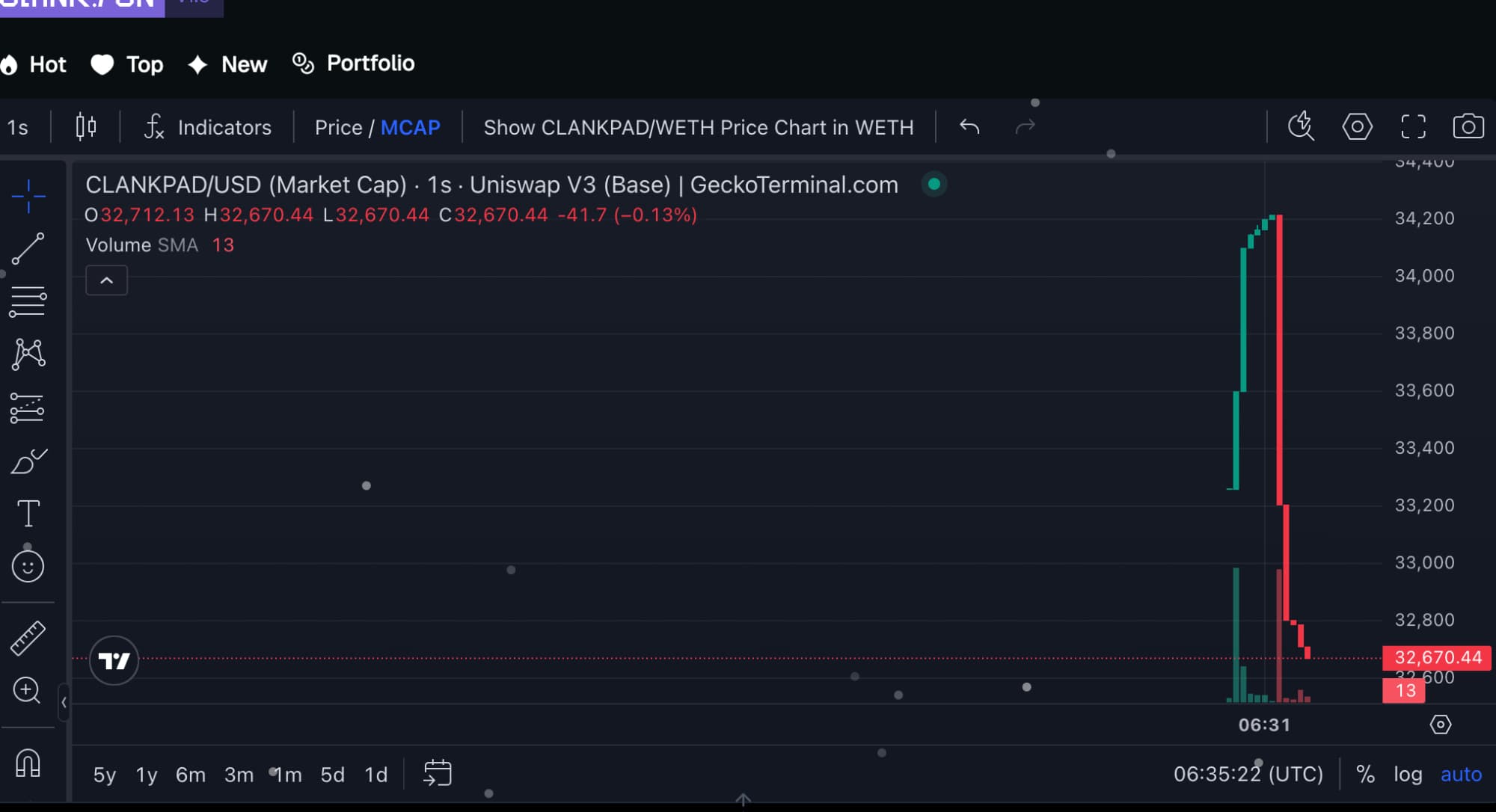Screen dimensions: 1496x812
Task: Choose the text annotation tool
Action: pyautogui.click(x=28, y=514)
